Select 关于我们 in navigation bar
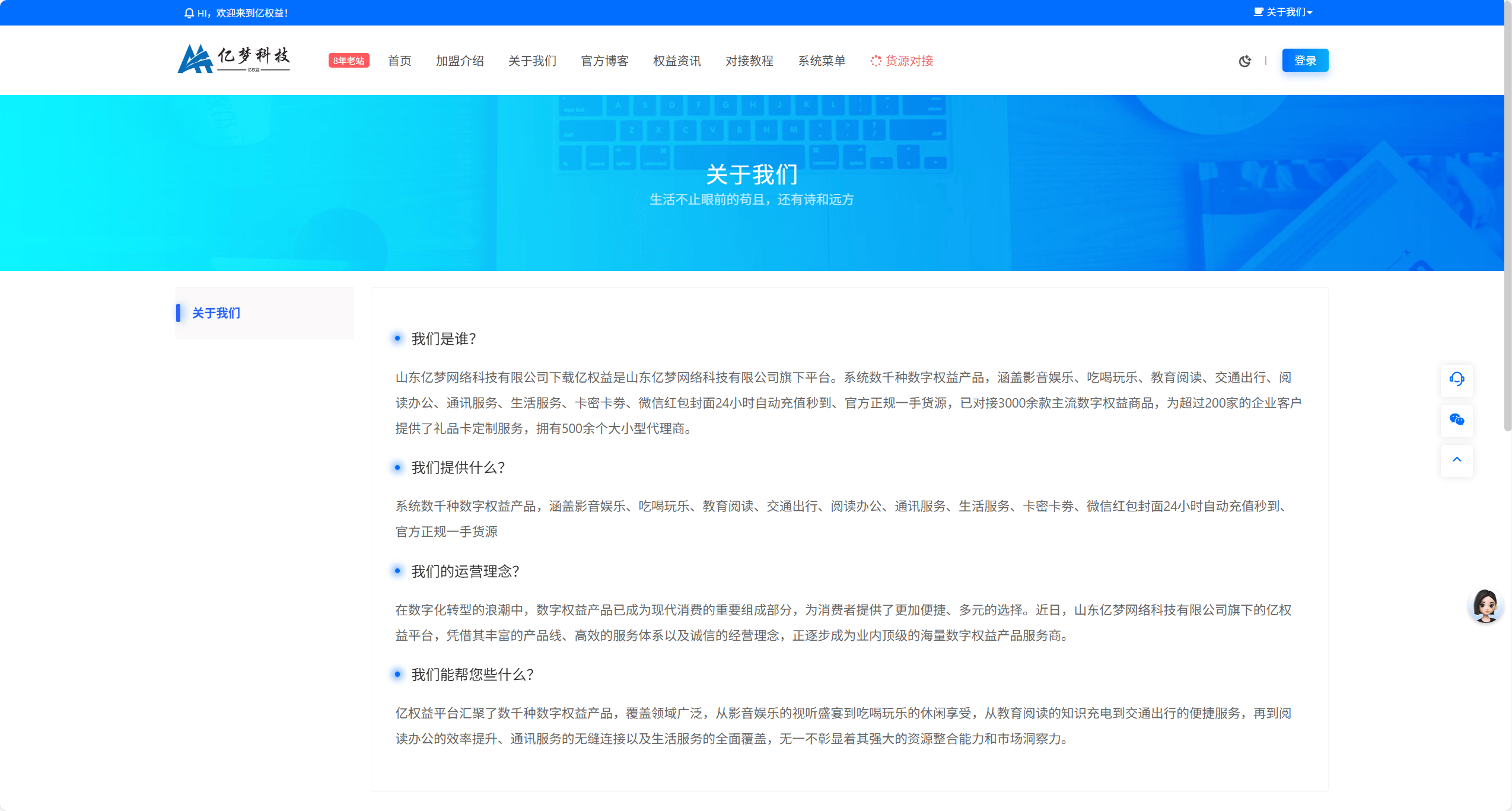Viewport: 1512px width, 811px height. click(x=532, y=61)
